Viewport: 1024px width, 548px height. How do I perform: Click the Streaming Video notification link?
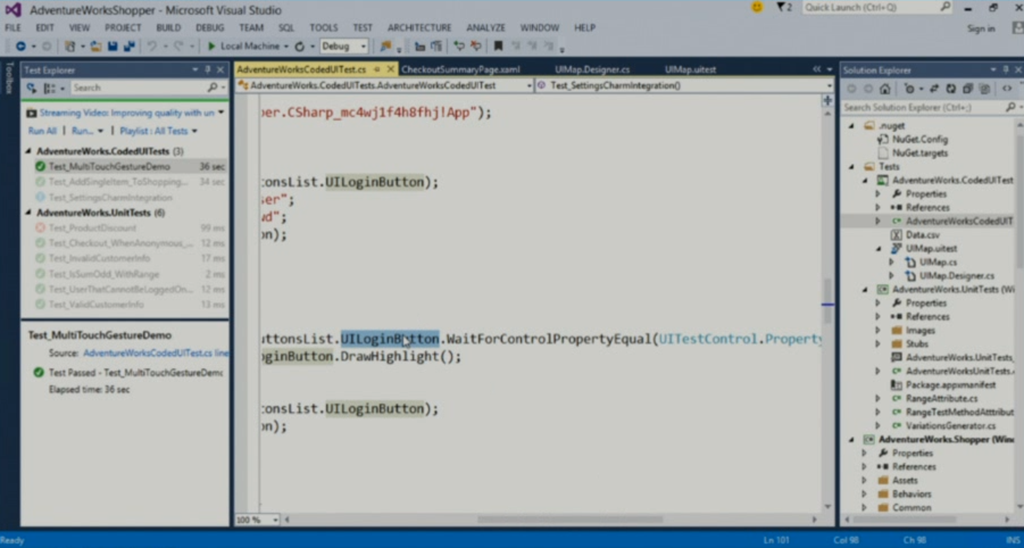coord(127,113)
